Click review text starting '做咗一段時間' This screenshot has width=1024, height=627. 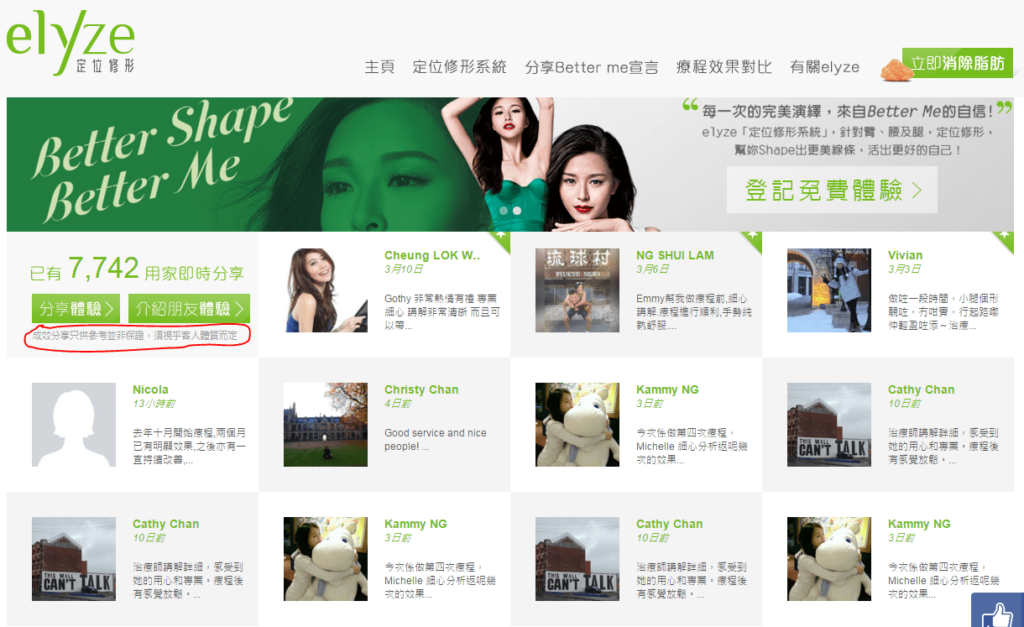click(x=943, y=312)
